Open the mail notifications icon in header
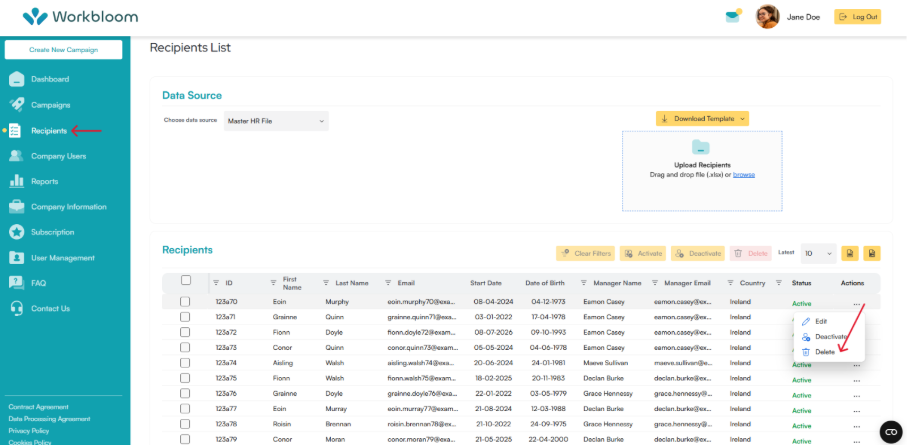Viewport: 907px width, 445px height. (734, 16)
